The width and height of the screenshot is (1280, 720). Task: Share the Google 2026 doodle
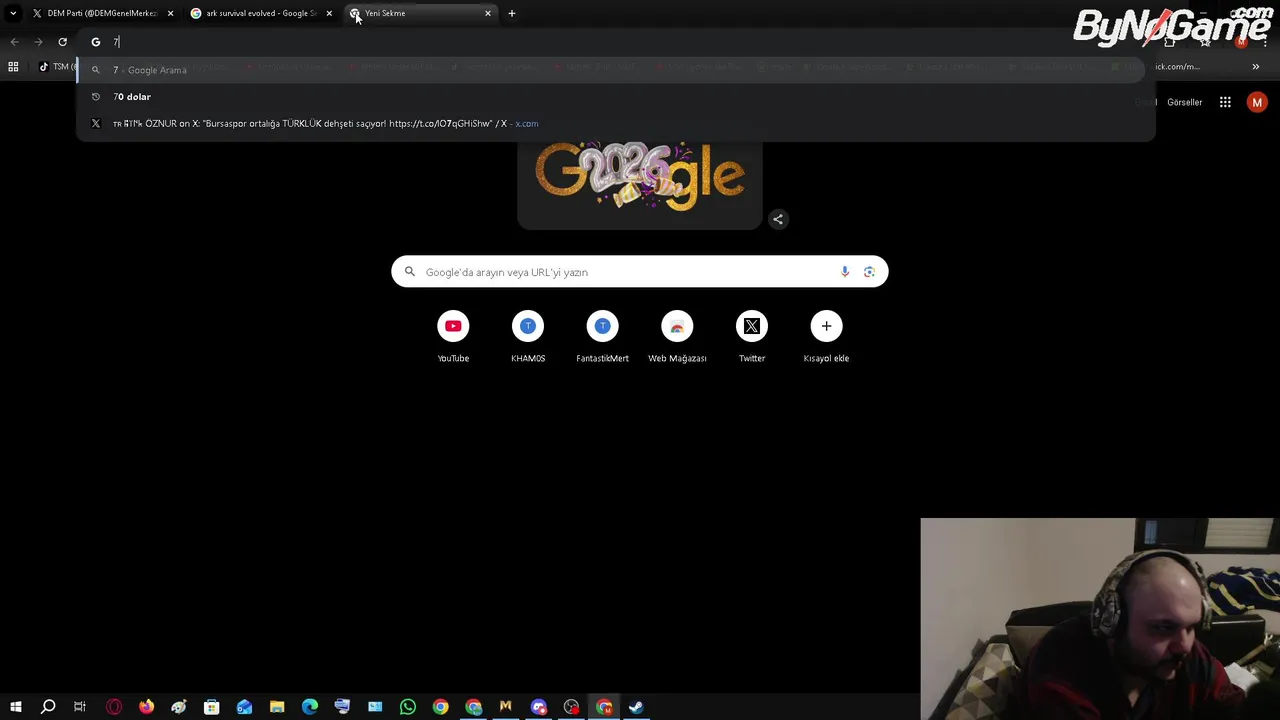coord(778,219)
